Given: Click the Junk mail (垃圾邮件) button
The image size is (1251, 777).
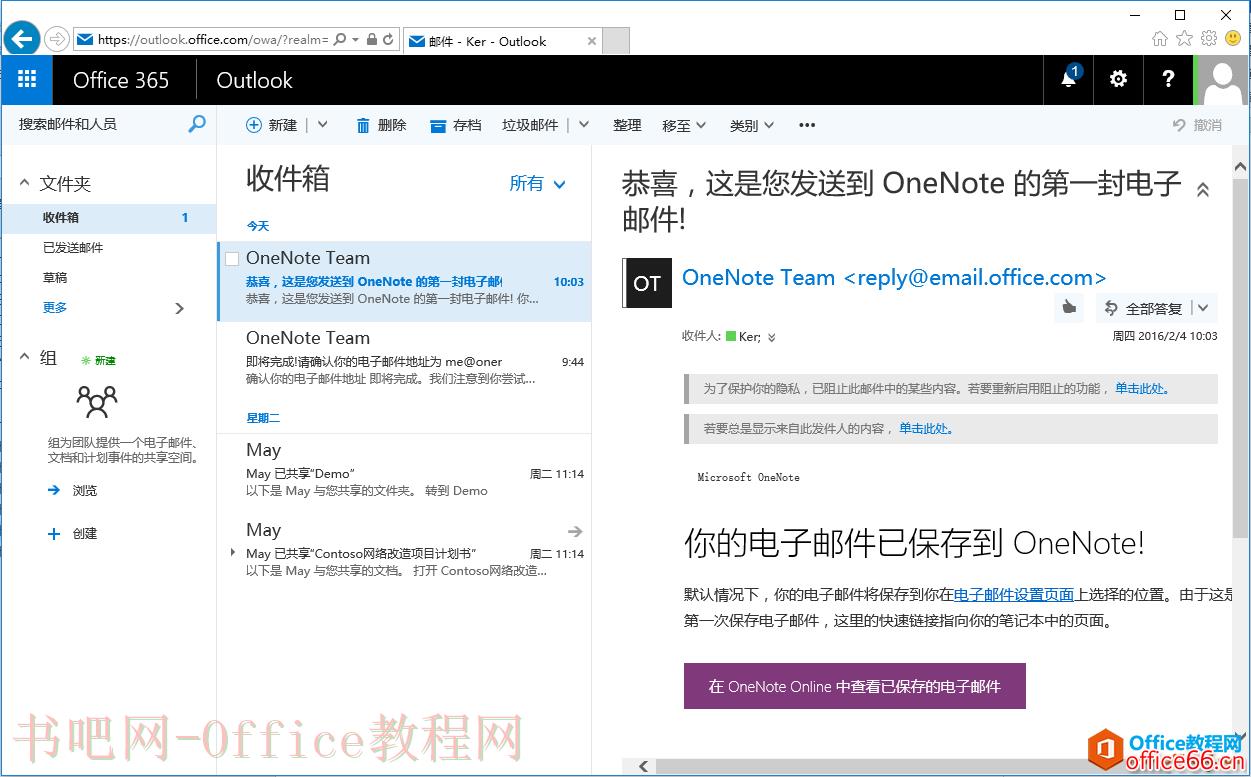Looking at the screenshot, I should [530, 125].
